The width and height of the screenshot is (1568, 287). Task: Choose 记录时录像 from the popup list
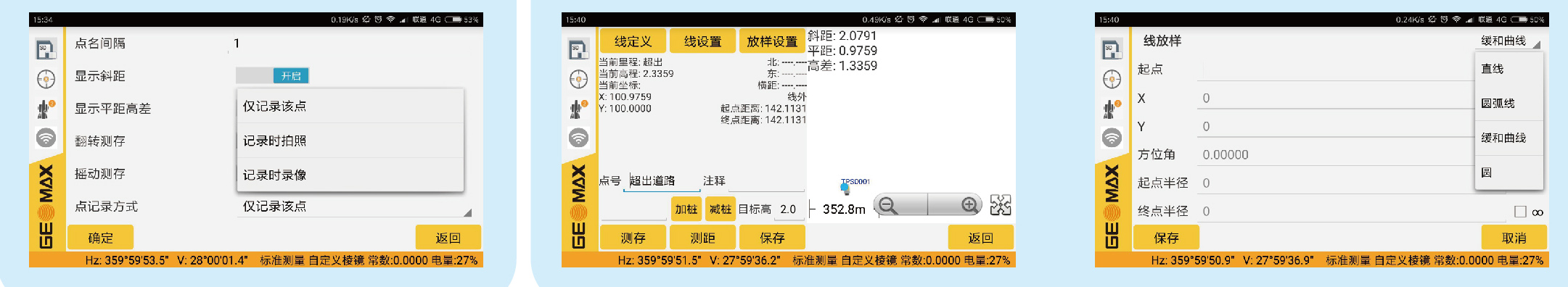[350, 175]
